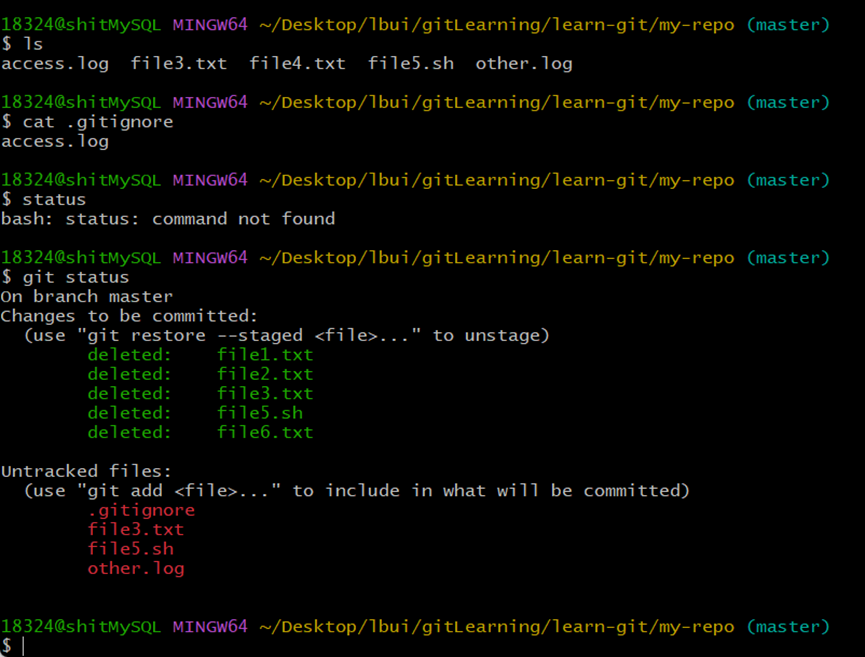Click '18324@shitMySQL' on the first prompt
This screenshot has height=657, width=865.
(81, 25)
